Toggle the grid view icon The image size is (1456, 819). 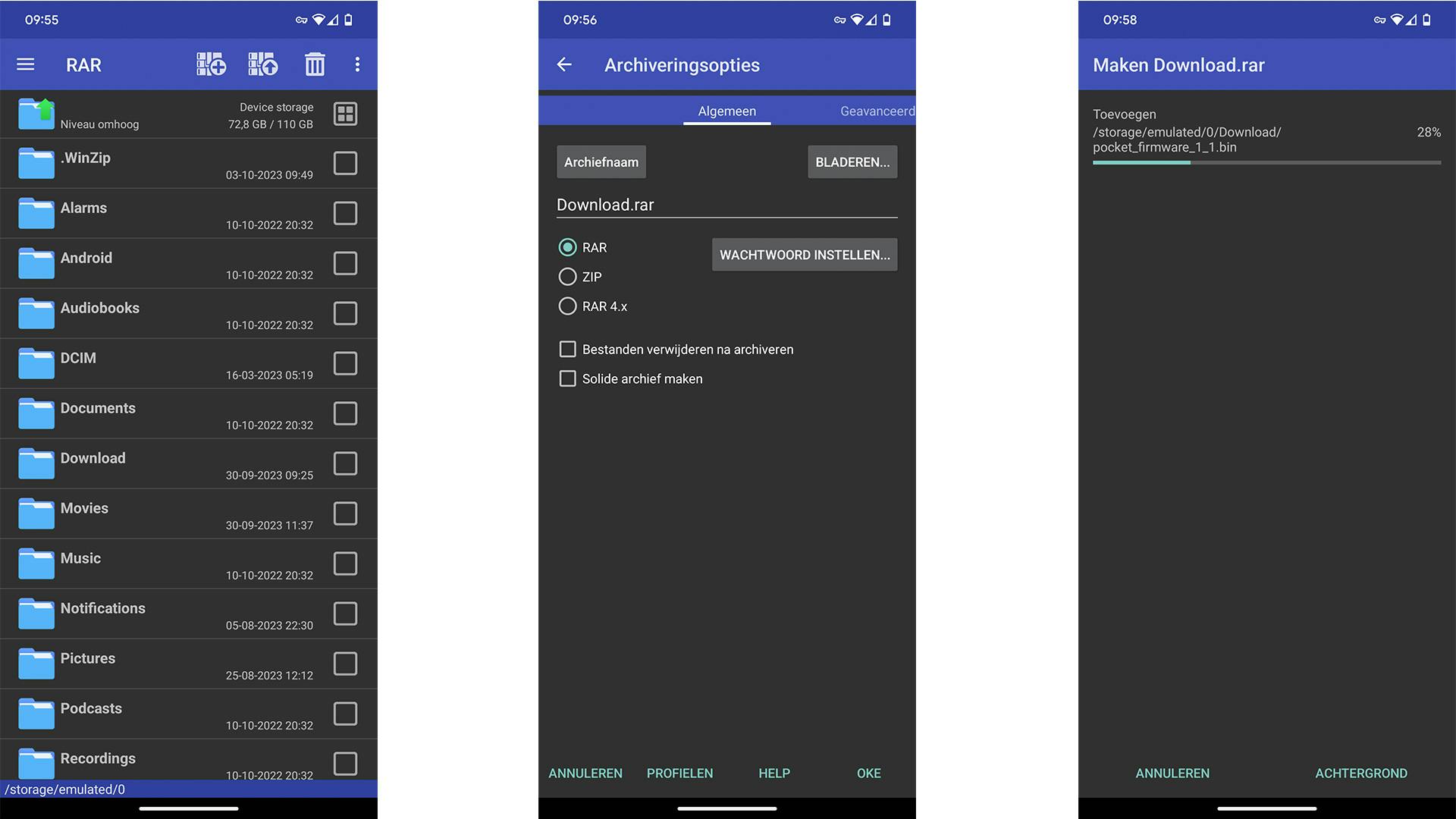click(345, 114)
